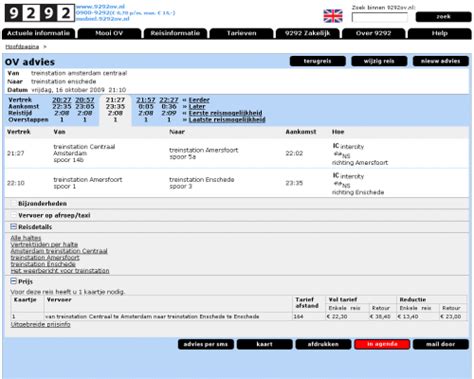Click the 23:35 arrival time in Enschede row
The height and width of the screenshot is (379, 474).
tap(294, 183)
